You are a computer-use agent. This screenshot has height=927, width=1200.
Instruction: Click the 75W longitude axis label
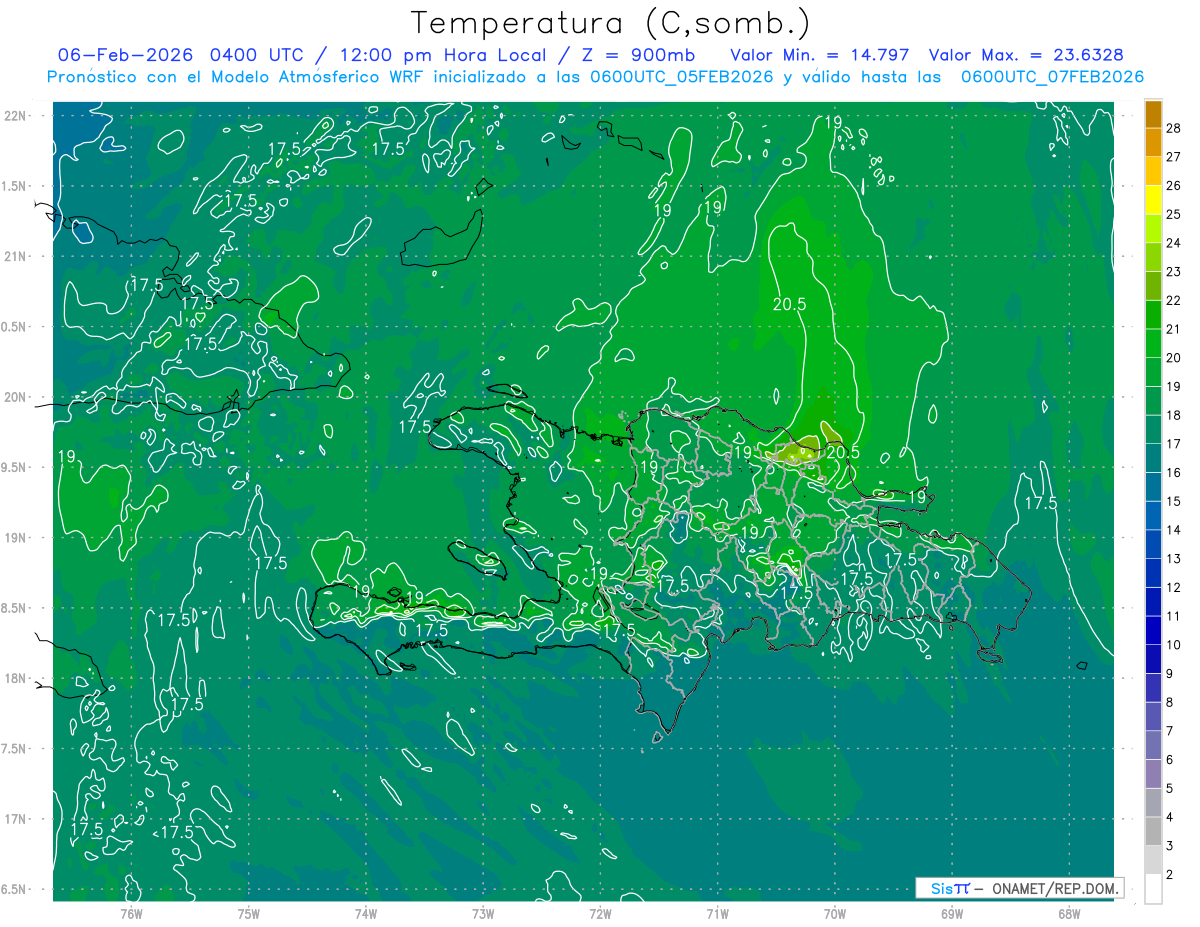click(249, 913)
